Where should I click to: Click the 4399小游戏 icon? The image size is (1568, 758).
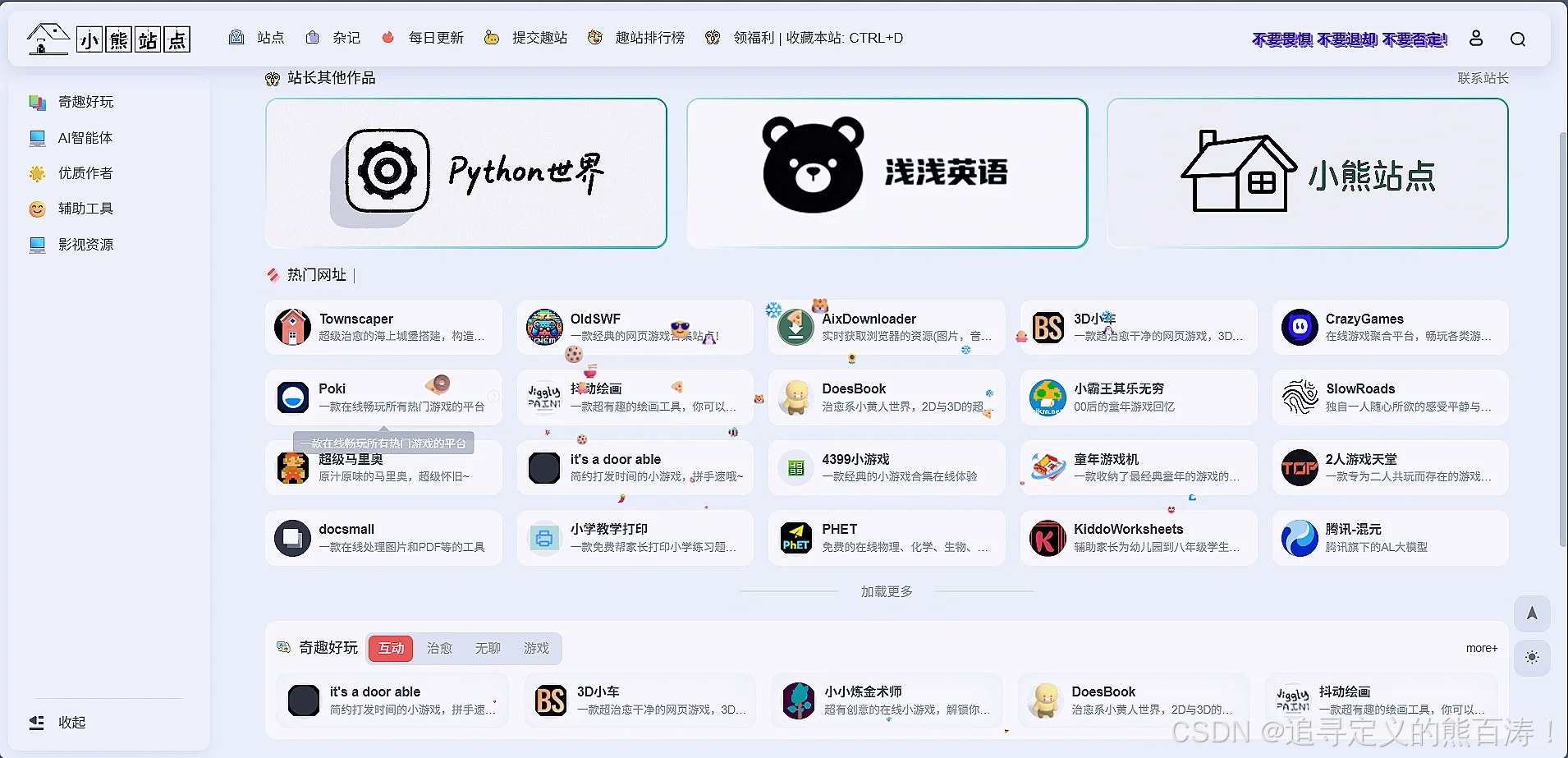click(795, 467)
